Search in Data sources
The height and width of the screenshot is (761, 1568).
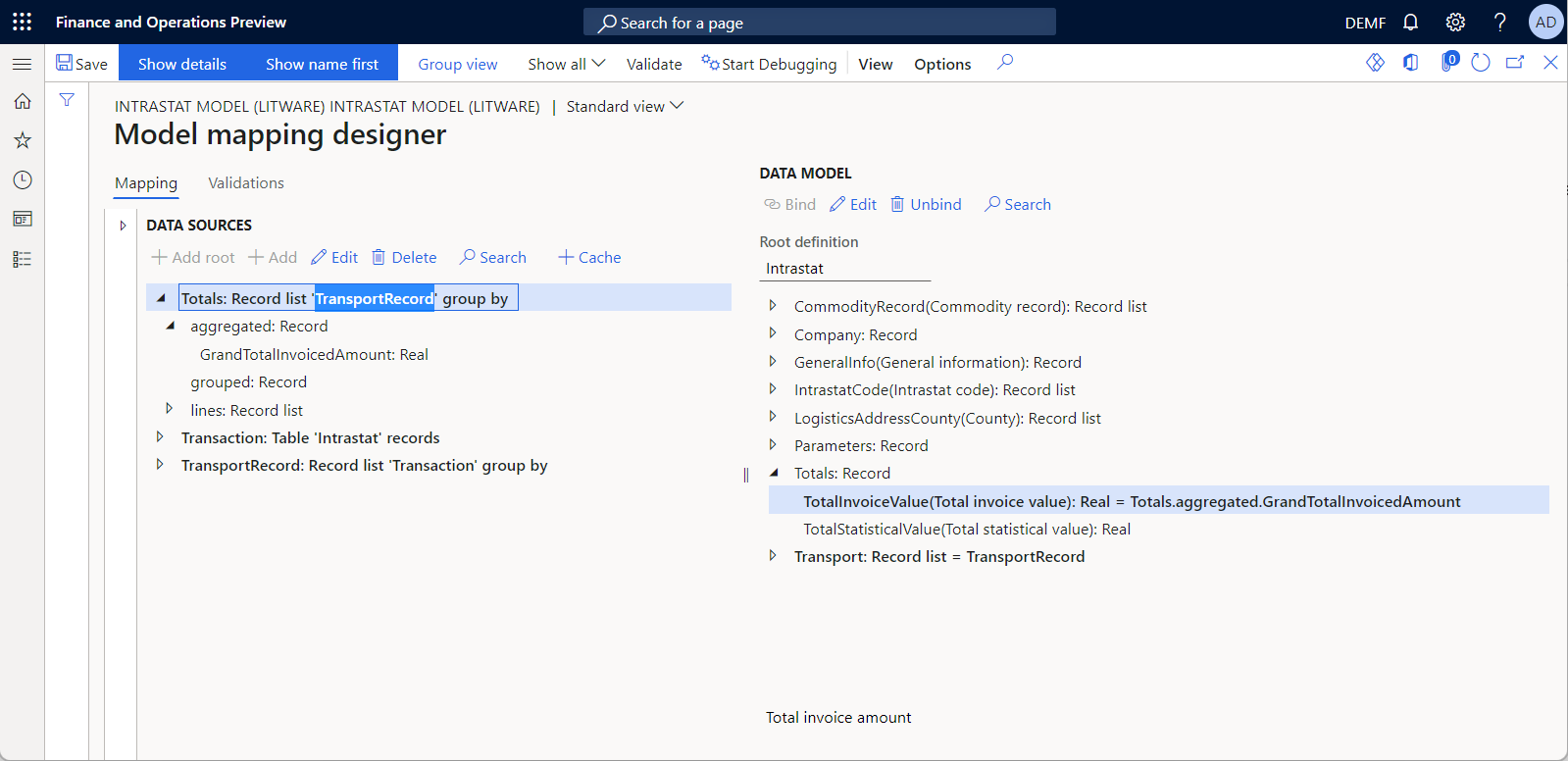coord(493,257)
